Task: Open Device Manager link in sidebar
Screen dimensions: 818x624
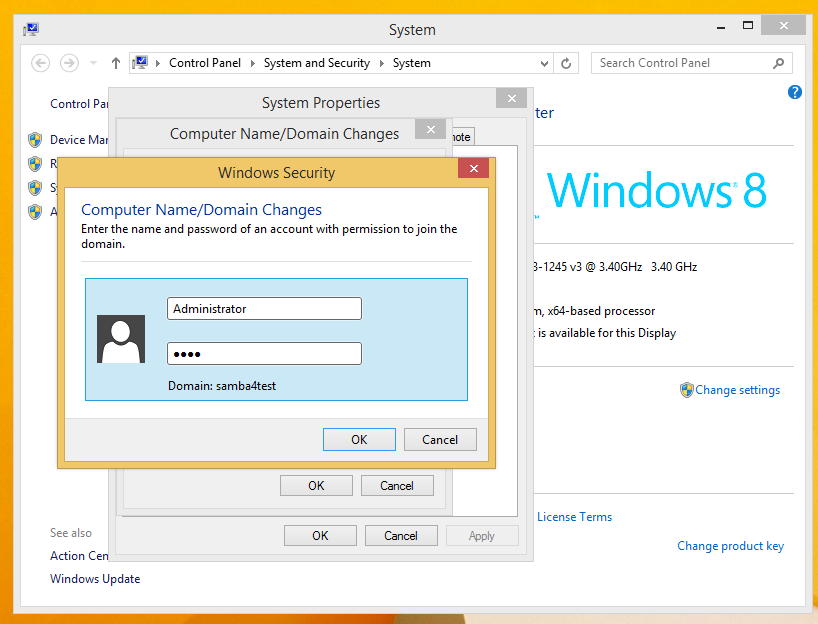Action: (x=79, y=140)
